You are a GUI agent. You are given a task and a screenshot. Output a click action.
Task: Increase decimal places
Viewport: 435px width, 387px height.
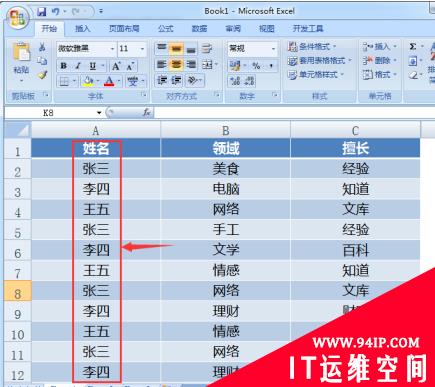pyautogui.click(x=235, y=81)
